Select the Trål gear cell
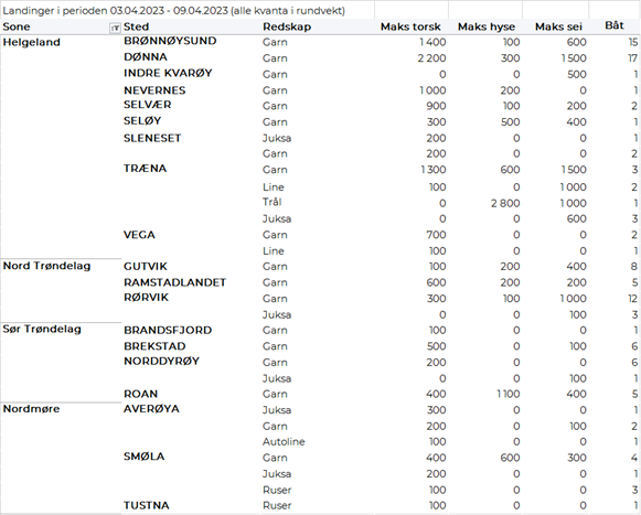The height and width of the screenshot is (515, 641). [x=270, y=202]
